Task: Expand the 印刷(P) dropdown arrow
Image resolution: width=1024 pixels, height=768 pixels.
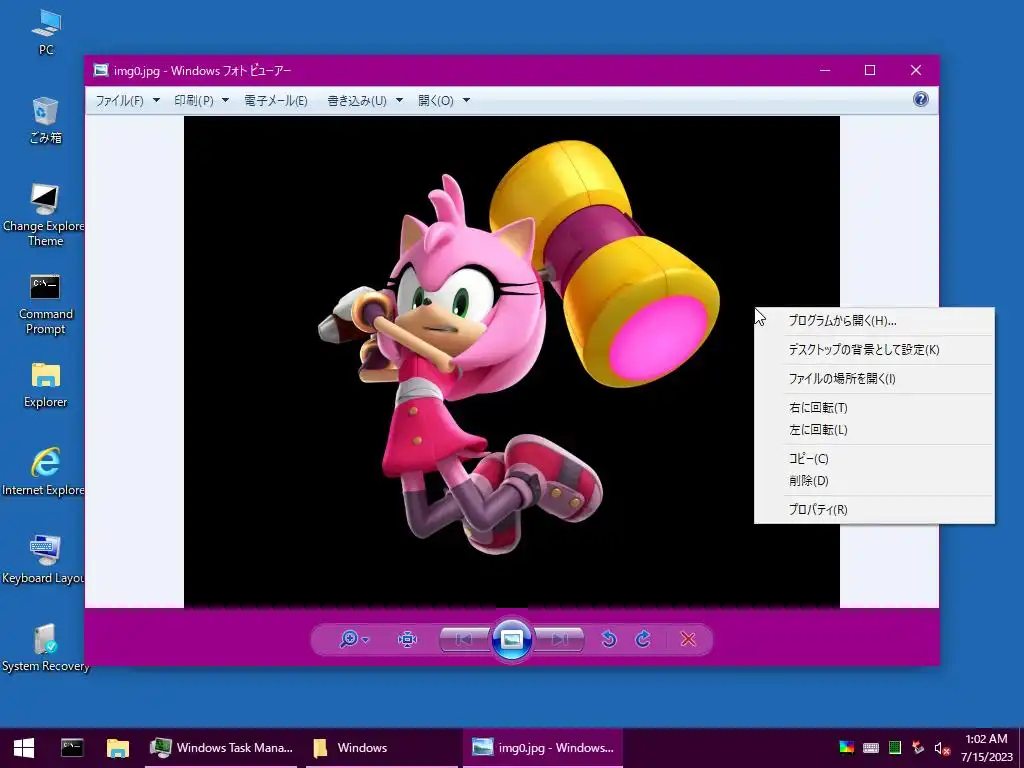Action: [x=225, y=101]
